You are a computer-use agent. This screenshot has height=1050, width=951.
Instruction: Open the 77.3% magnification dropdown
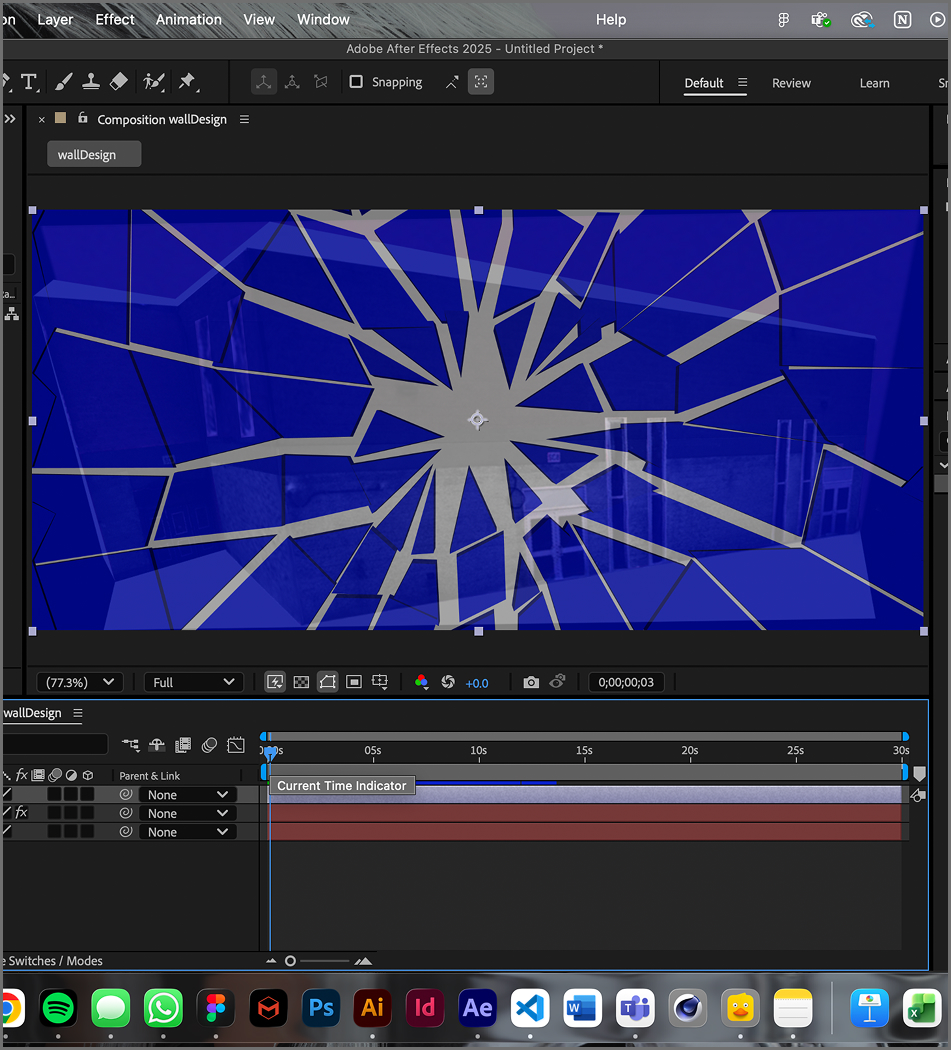(79, 681)
